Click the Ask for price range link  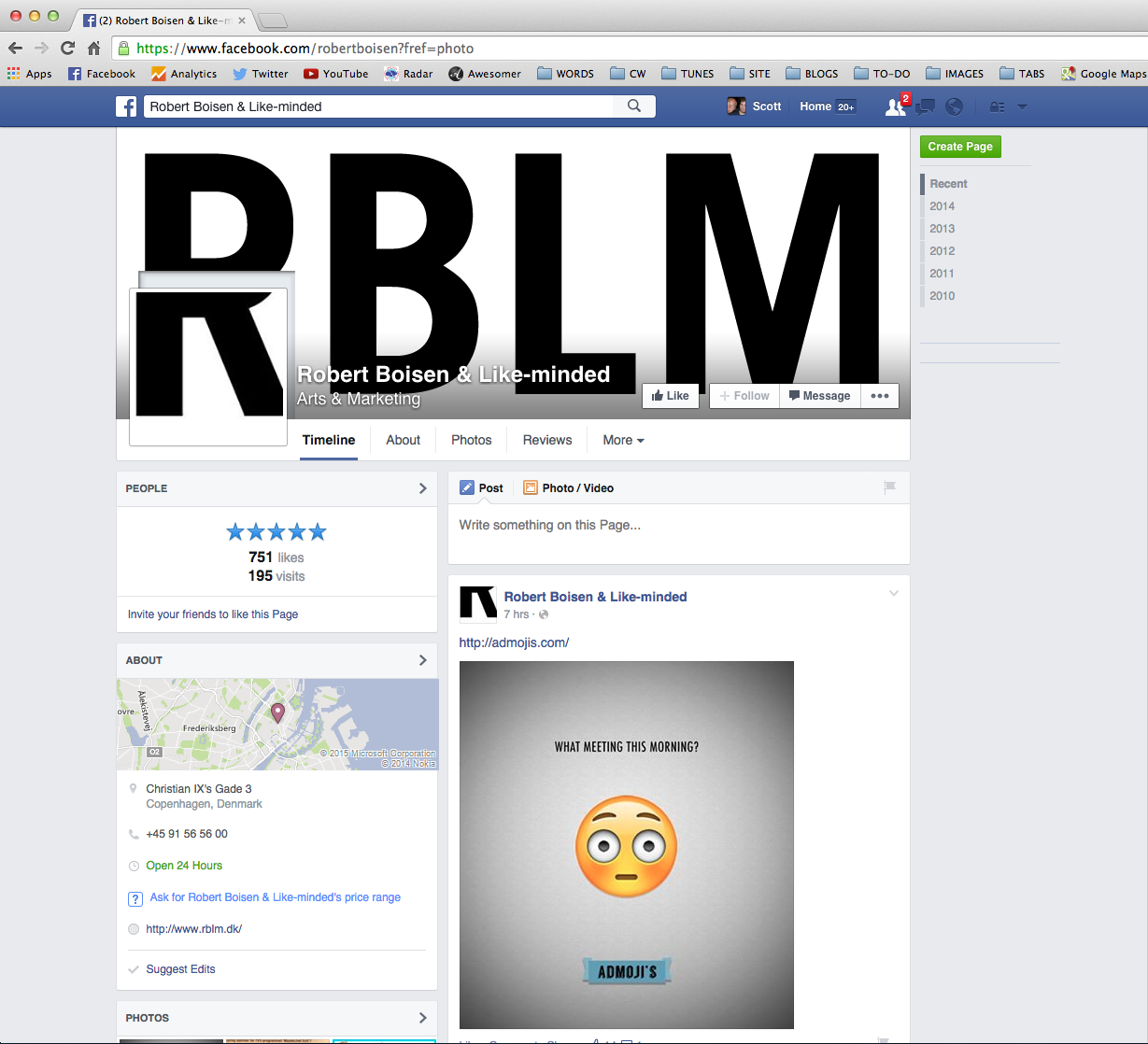276,897
